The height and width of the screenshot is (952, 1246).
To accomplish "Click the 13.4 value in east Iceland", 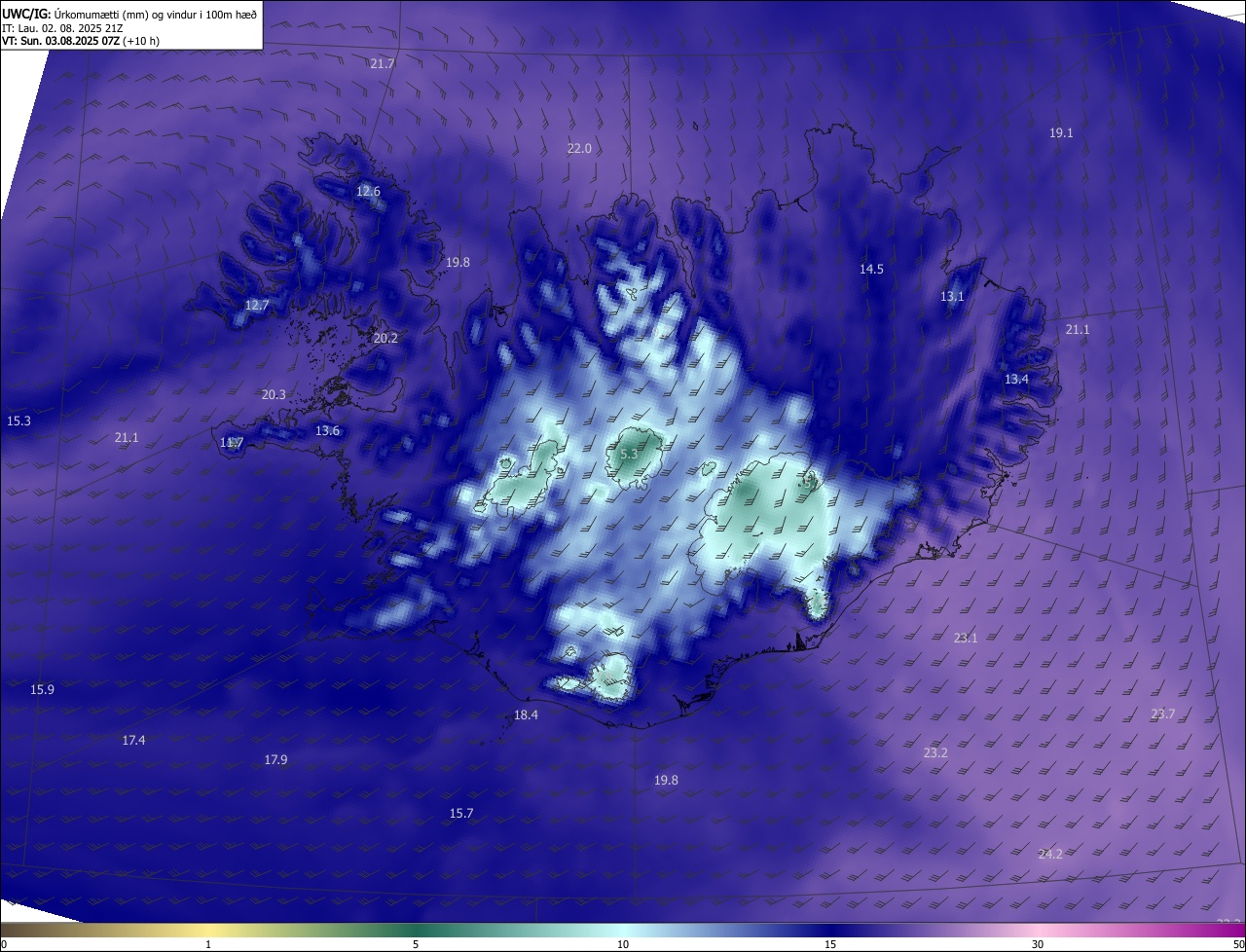I will coord(1016,379).
